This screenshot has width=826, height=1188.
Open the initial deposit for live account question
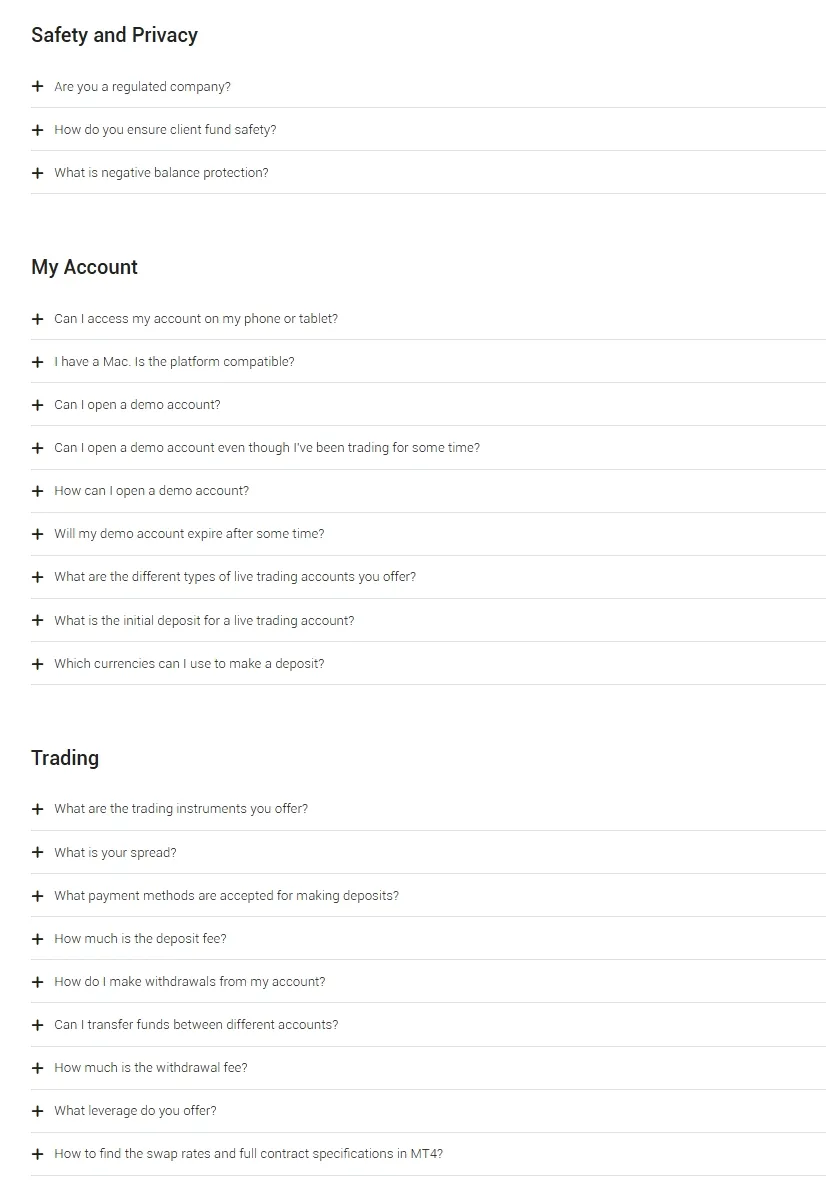click(x=428, y=621)
